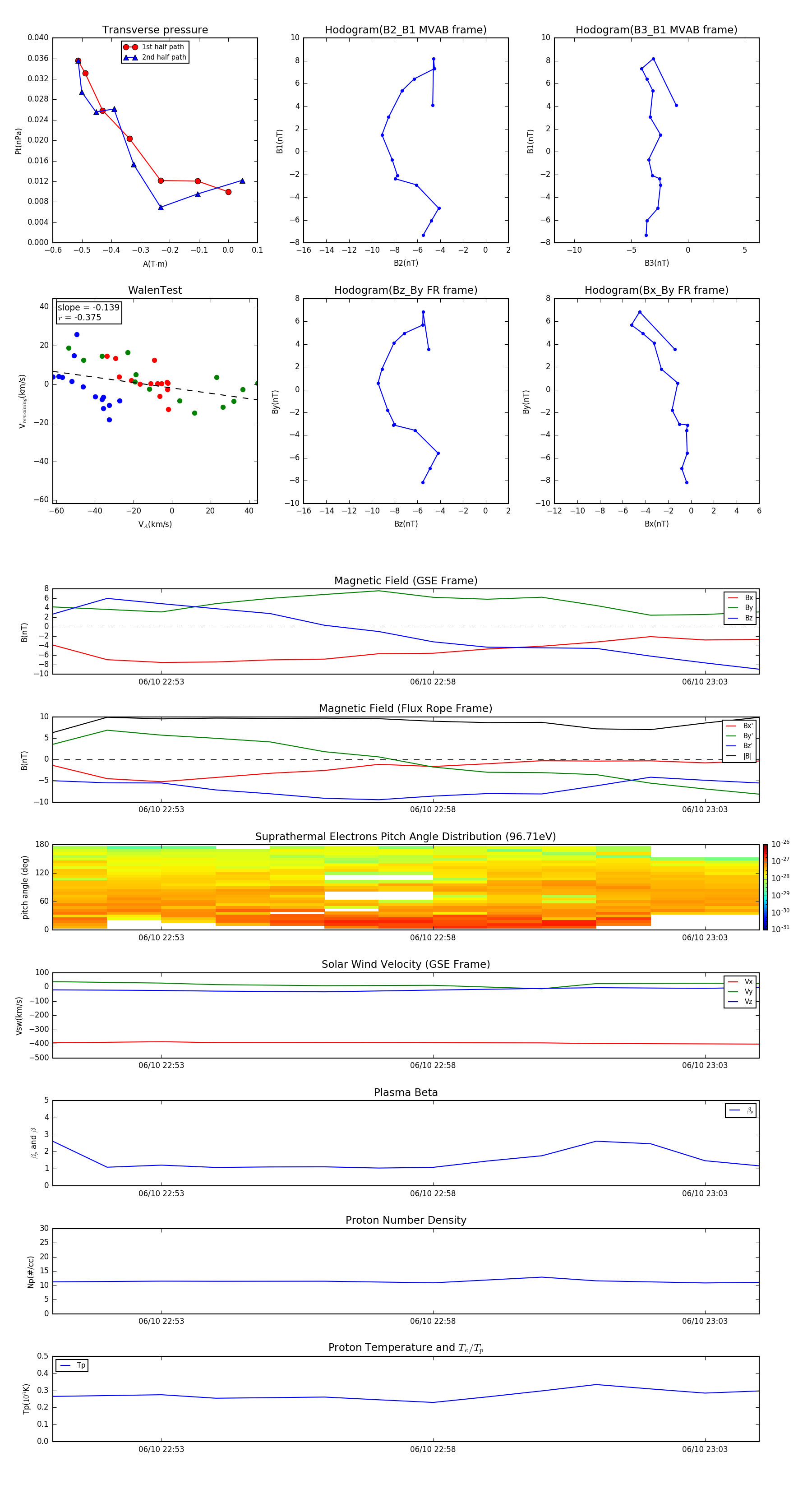The width and height of the screenshot is (812, 1489).
Task: Select the 'A(T·m)' x-axis label
Action: click(x=155, y=264)
